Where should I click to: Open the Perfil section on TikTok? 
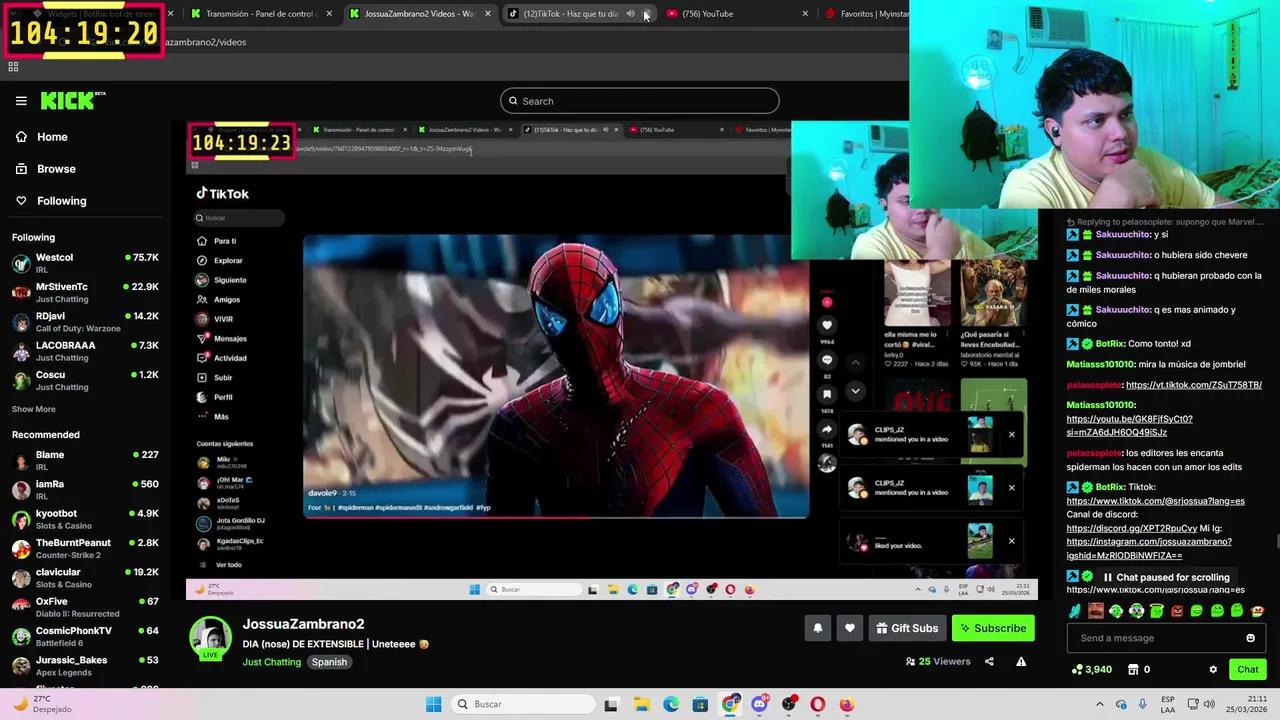tap(223, 397)
